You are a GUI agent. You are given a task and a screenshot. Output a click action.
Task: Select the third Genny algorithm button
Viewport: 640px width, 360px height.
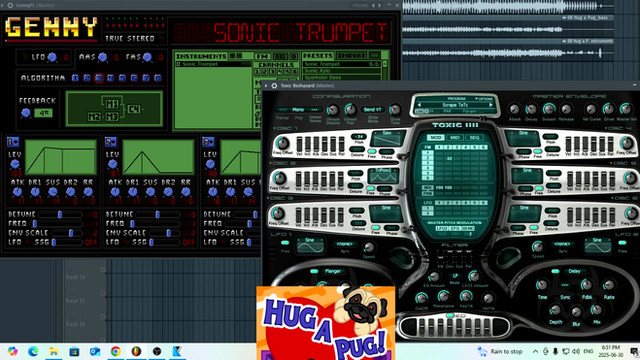[99, 78]
